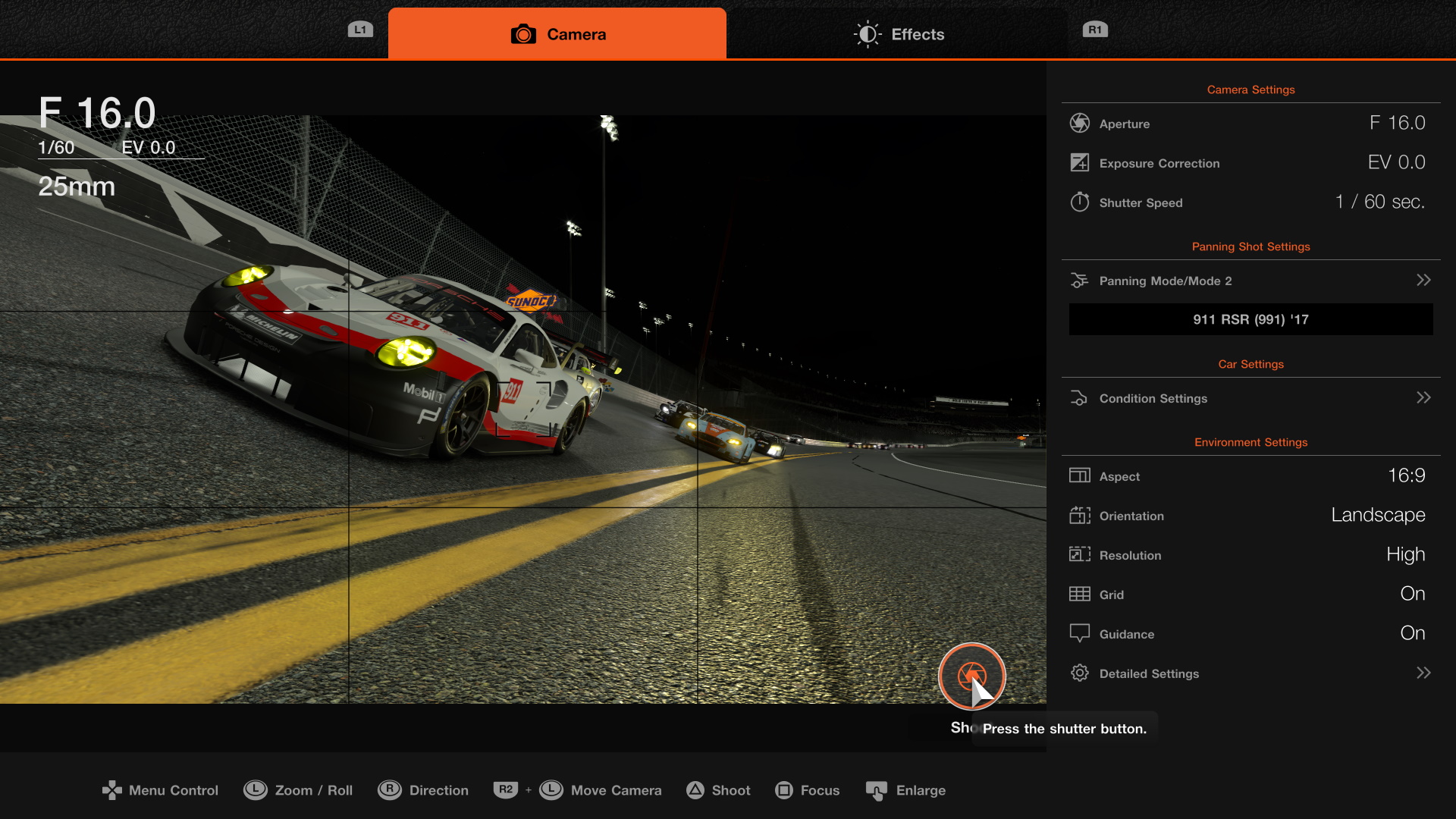Viewport: 1456px width, 819px height.
Task: Switch Orientation from Landscape to Portrait
Action: [x=1378, y=515]
